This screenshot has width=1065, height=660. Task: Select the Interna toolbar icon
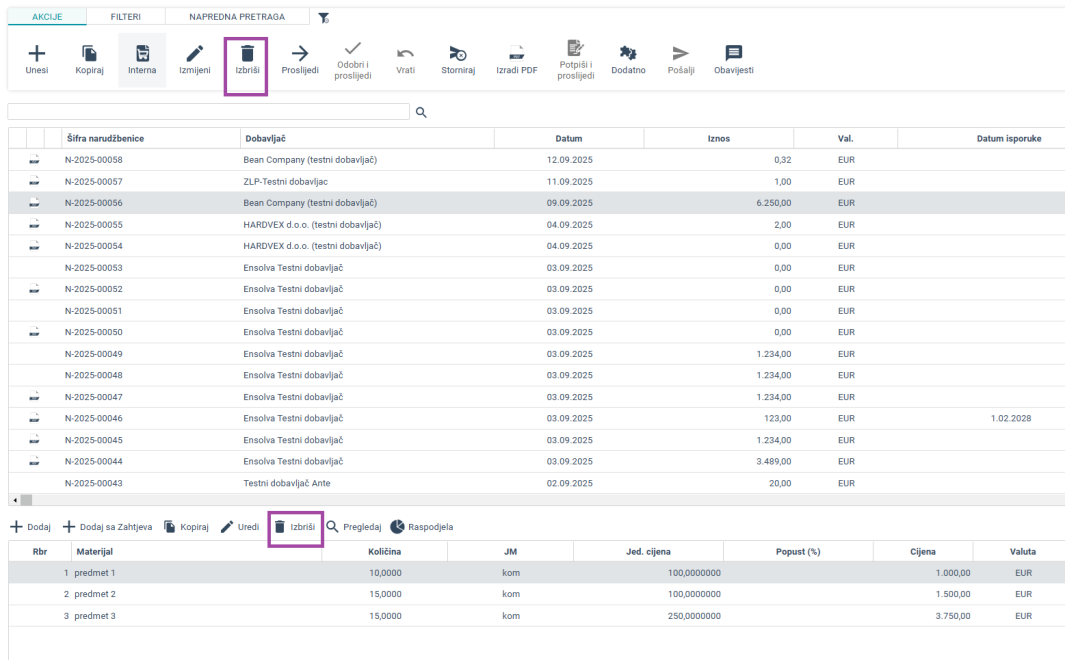coord(142,54)
